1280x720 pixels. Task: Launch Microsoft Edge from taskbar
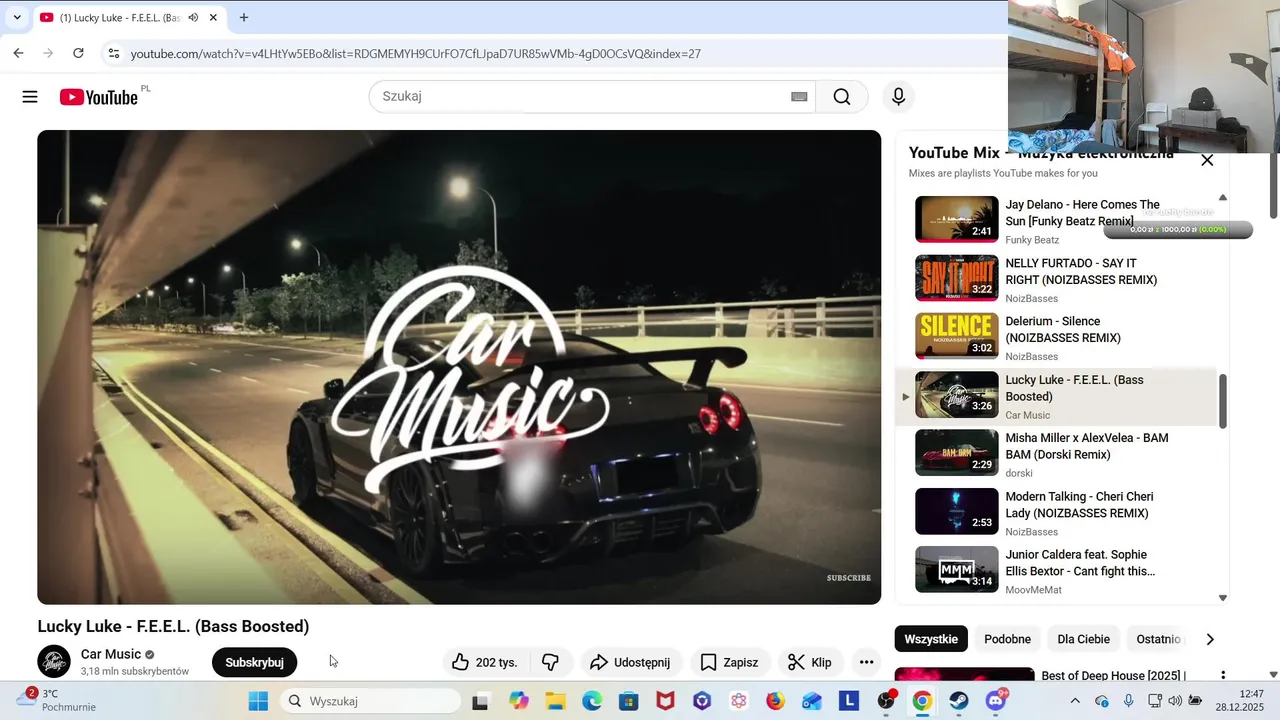tap(592, 701)
